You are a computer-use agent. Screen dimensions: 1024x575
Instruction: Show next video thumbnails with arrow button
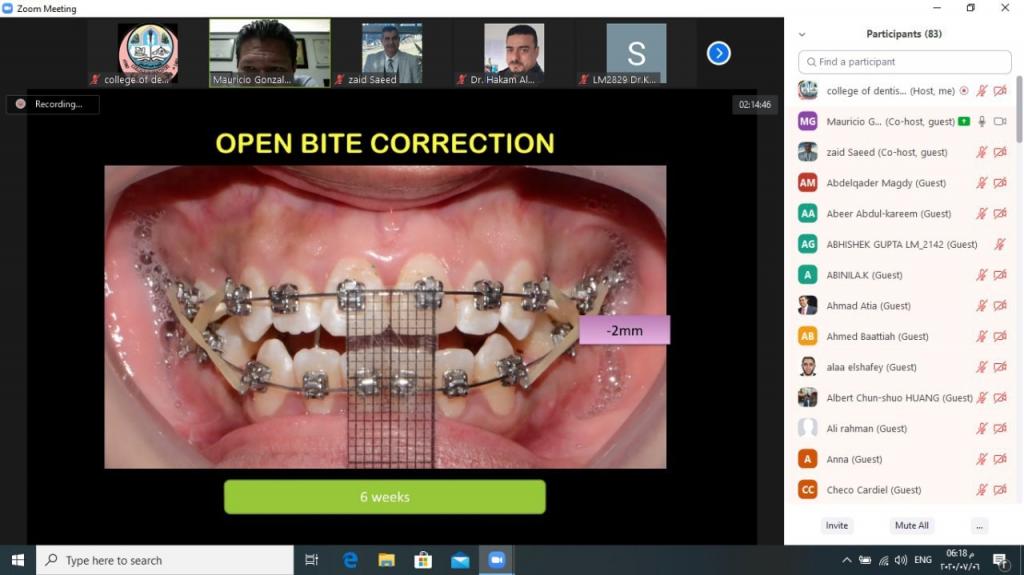coord(718,53)
